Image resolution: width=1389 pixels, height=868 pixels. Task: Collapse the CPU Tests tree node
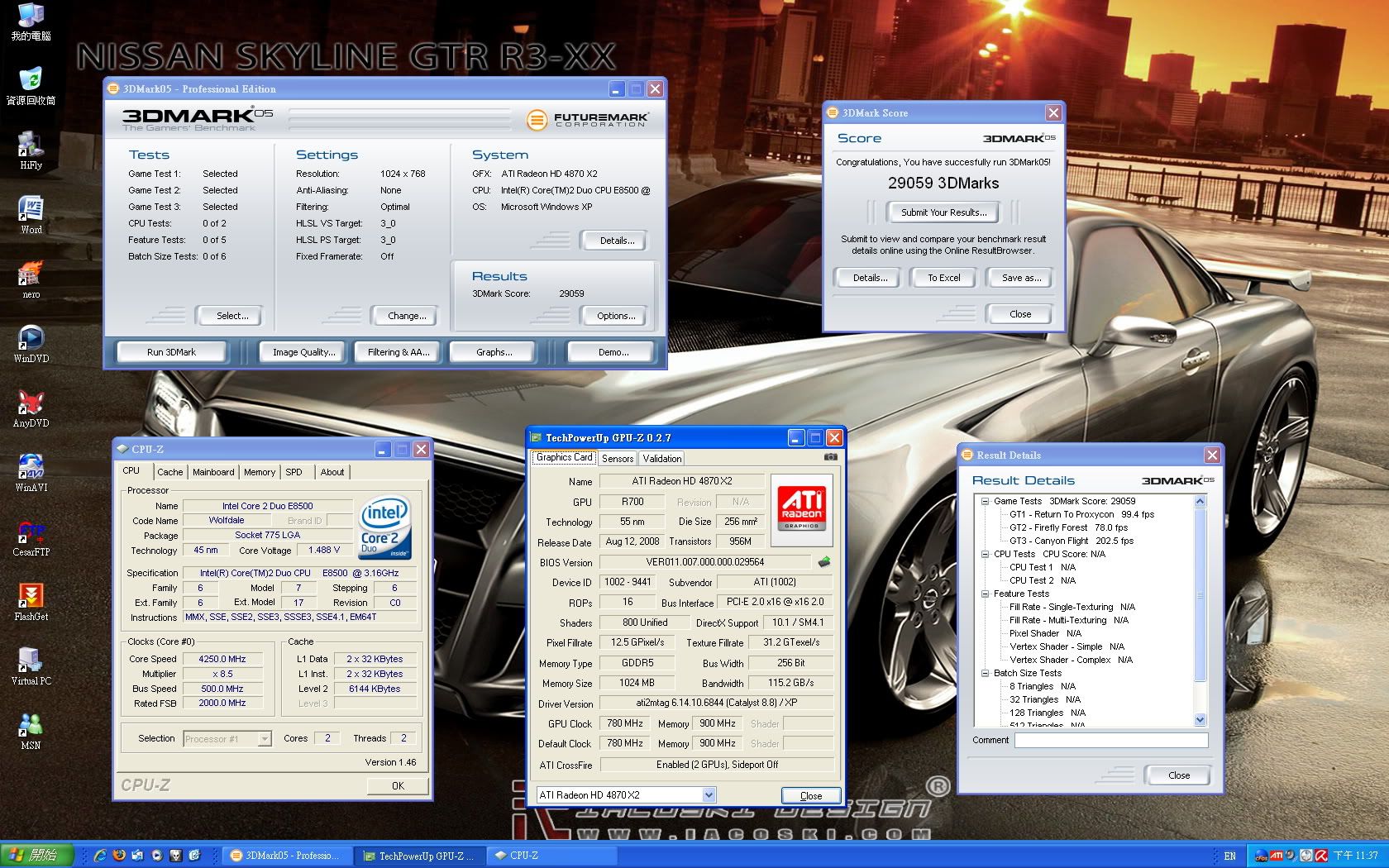(x=985, y=554)
